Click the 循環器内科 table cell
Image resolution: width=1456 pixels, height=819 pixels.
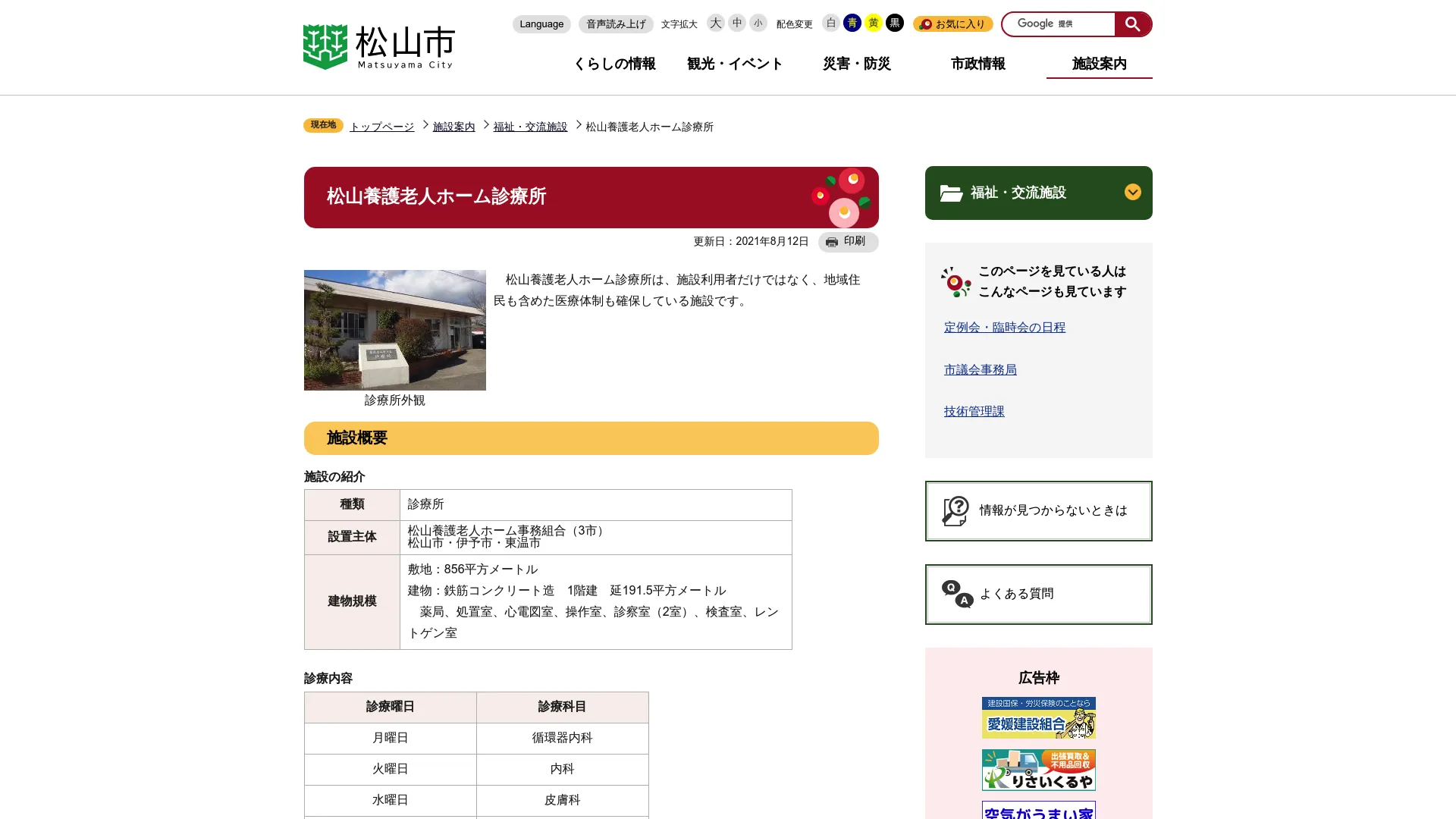(x=562, y=738)
